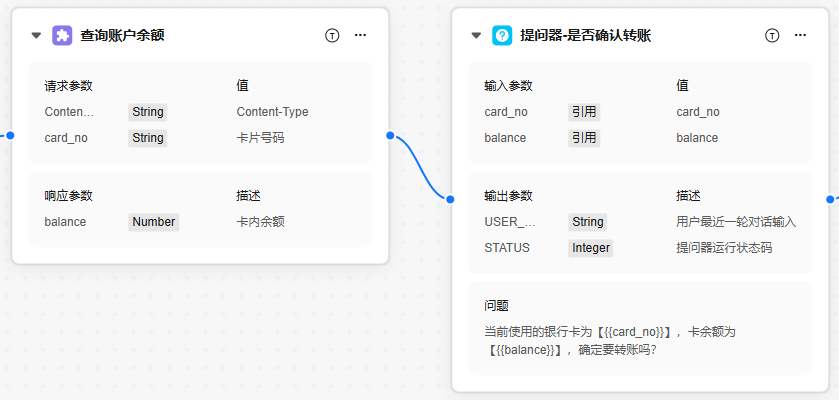Collapse the 查询账户余额 node
This screenshot has height=400, width=839.
point(37,35)
